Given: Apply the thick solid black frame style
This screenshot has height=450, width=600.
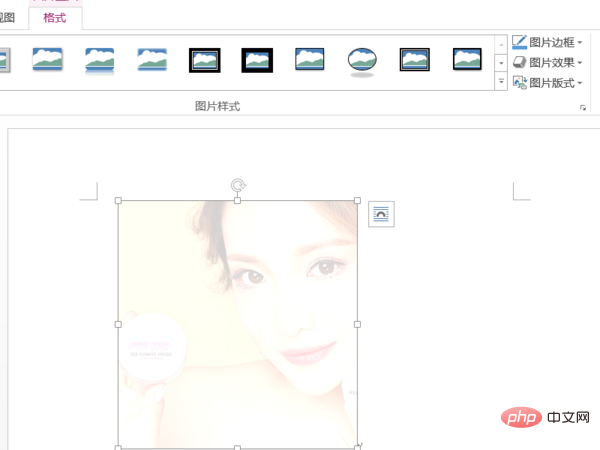Looking at the screenshot, I should pyautogui.click(x=257, y=61).
